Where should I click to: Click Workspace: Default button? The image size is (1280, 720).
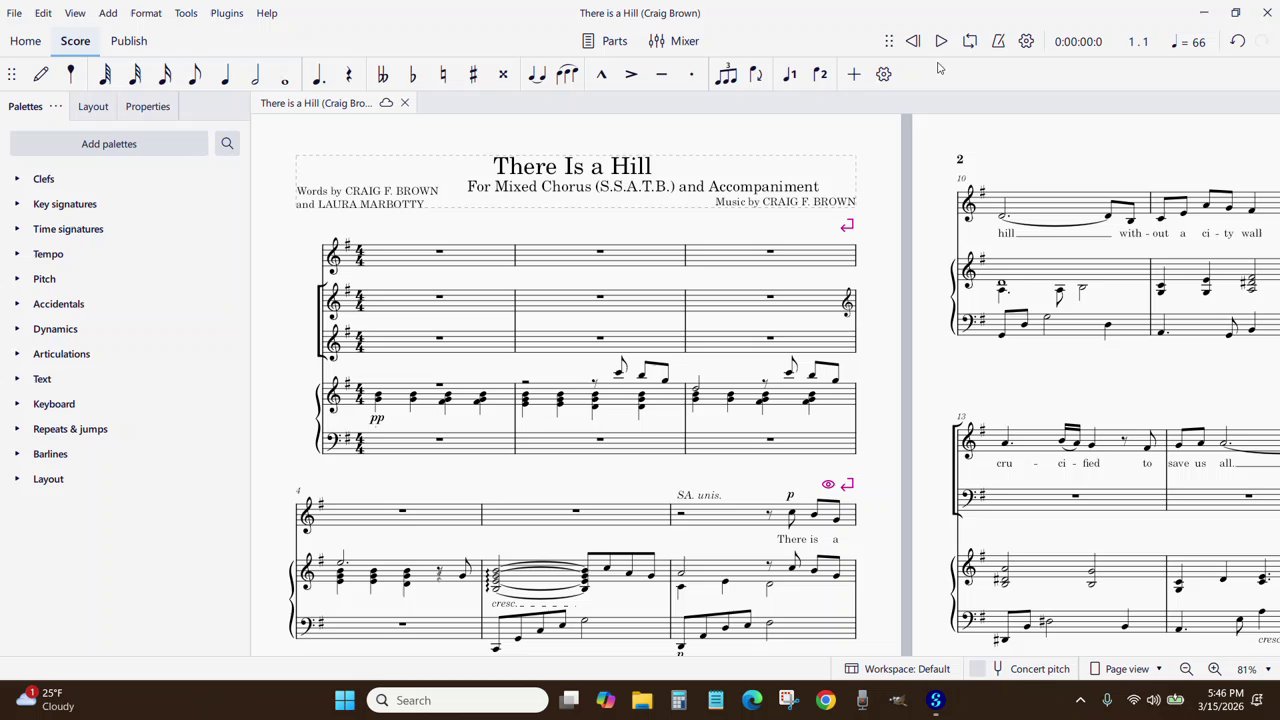pos(897,669)
